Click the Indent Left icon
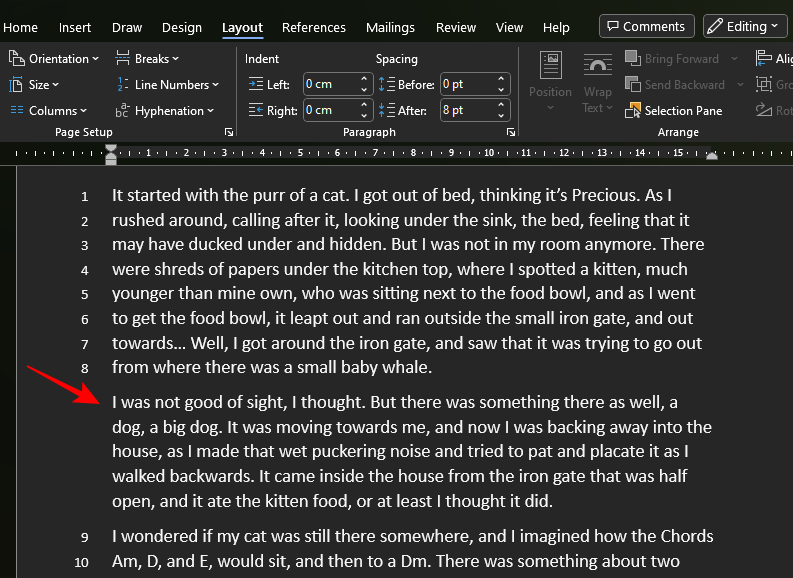Screen dimensions: 793x578 [x=256, y=84]
